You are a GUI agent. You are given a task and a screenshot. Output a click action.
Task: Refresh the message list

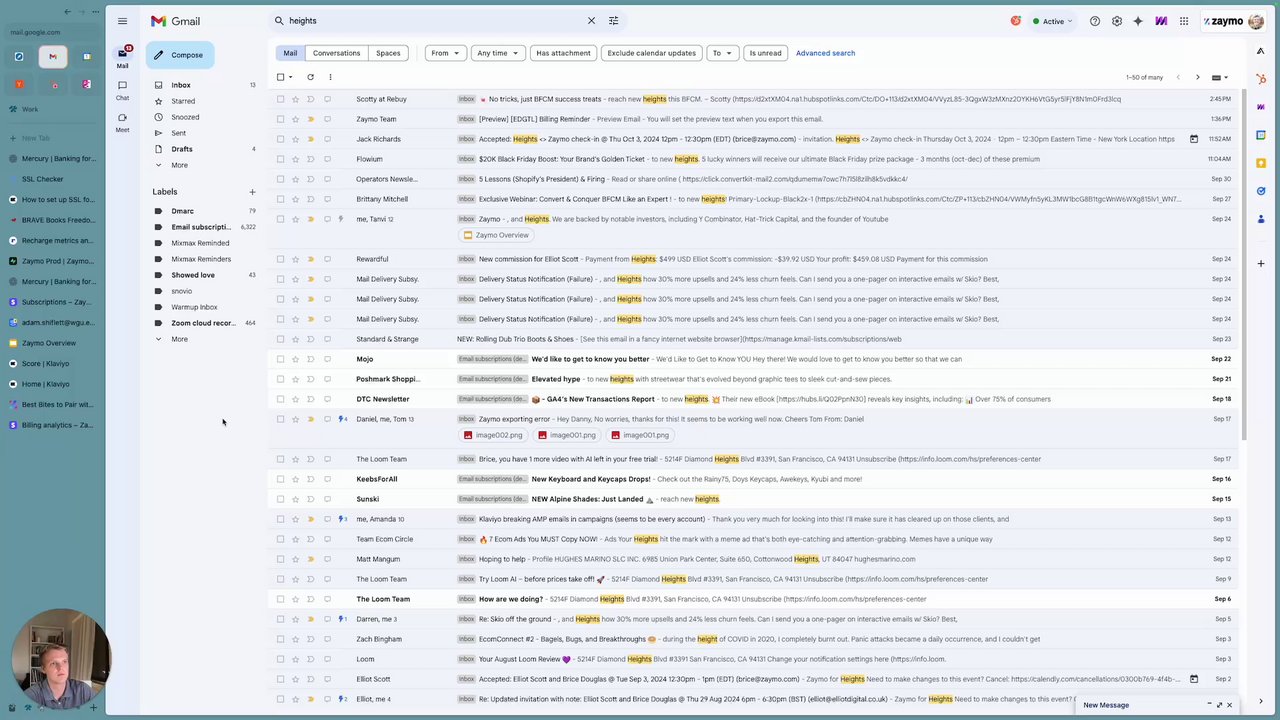[310, 77]
